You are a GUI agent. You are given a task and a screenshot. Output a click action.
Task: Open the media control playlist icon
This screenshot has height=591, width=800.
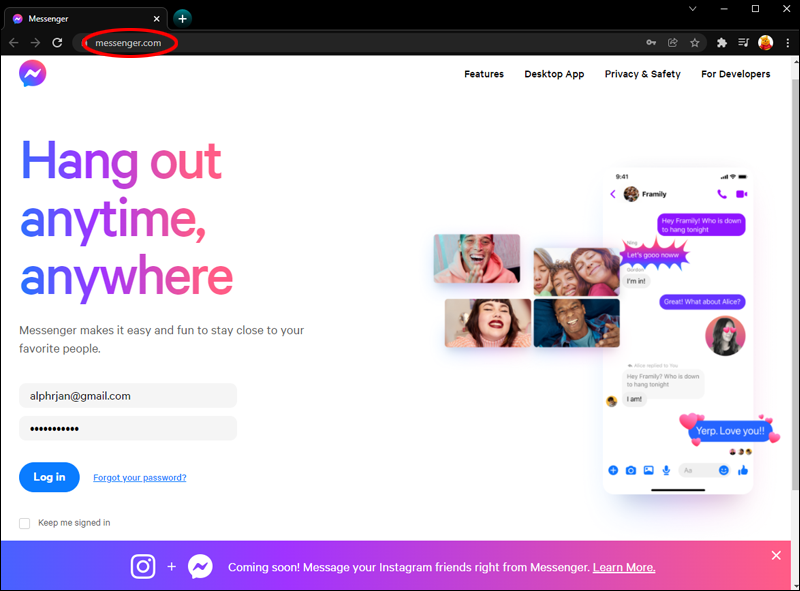tap(743, 43)
